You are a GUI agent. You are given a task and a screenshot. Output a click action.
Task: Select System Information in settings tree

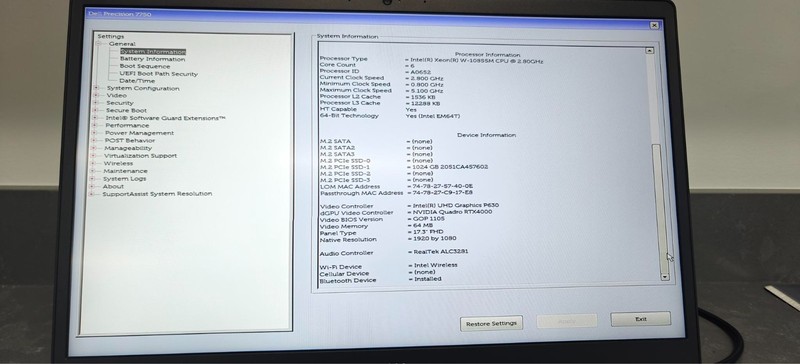click(x=153, y=52)
